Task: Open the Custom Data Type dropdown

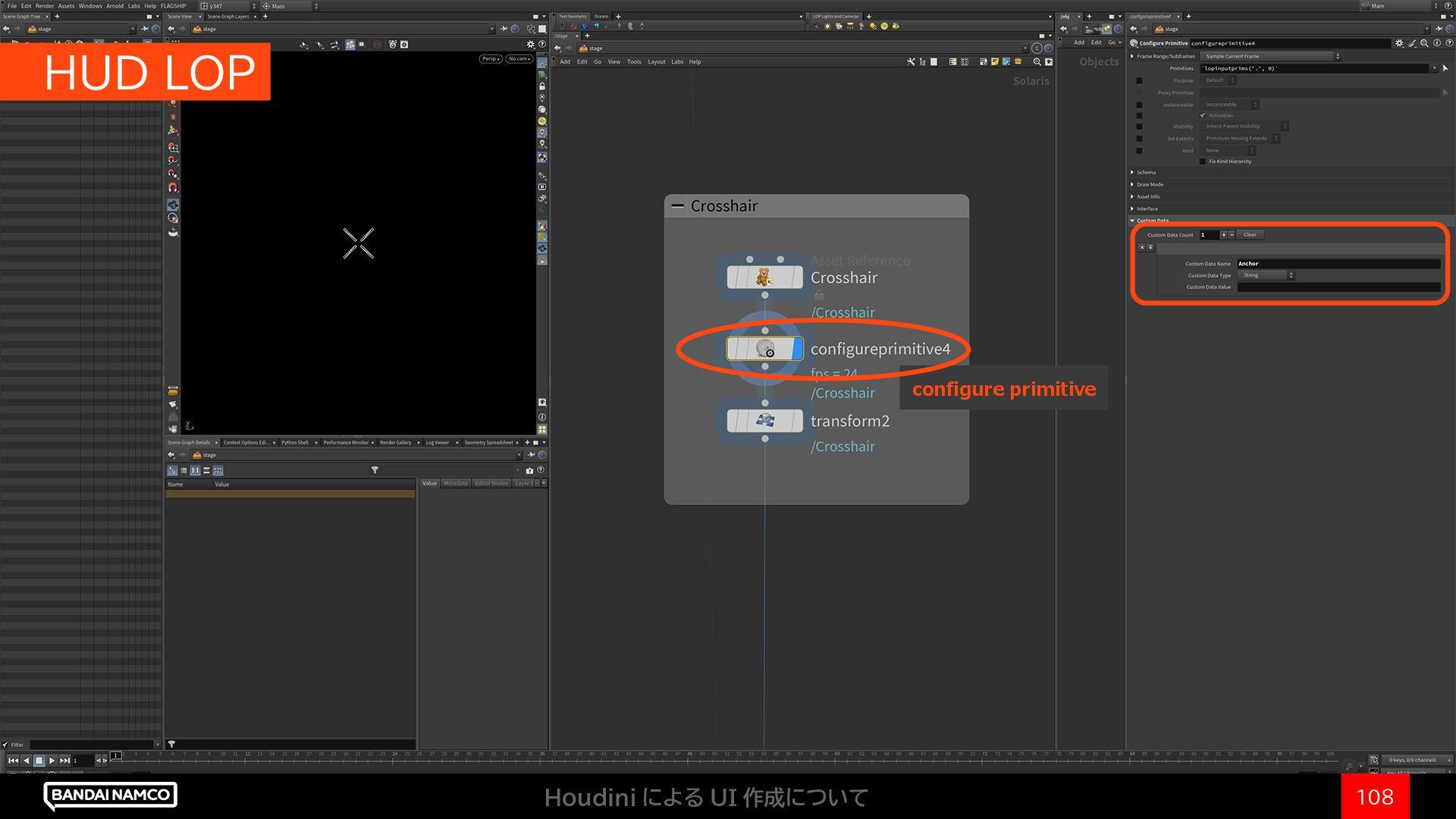Action: tap(1266, 275)
